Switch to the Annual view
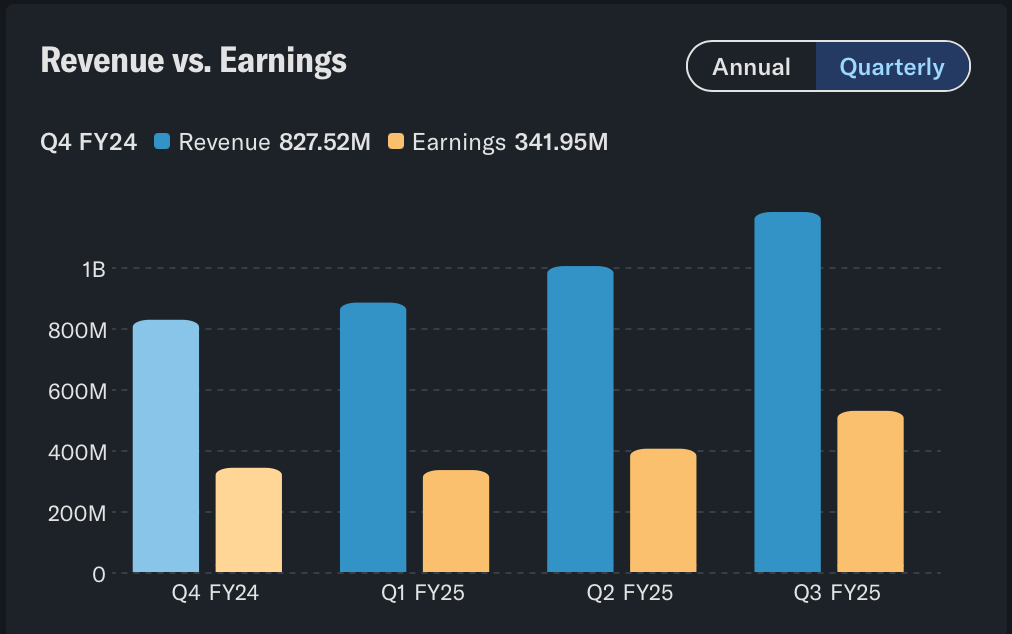The width and height of the screenshot is (1012, 634). [751, 67]
